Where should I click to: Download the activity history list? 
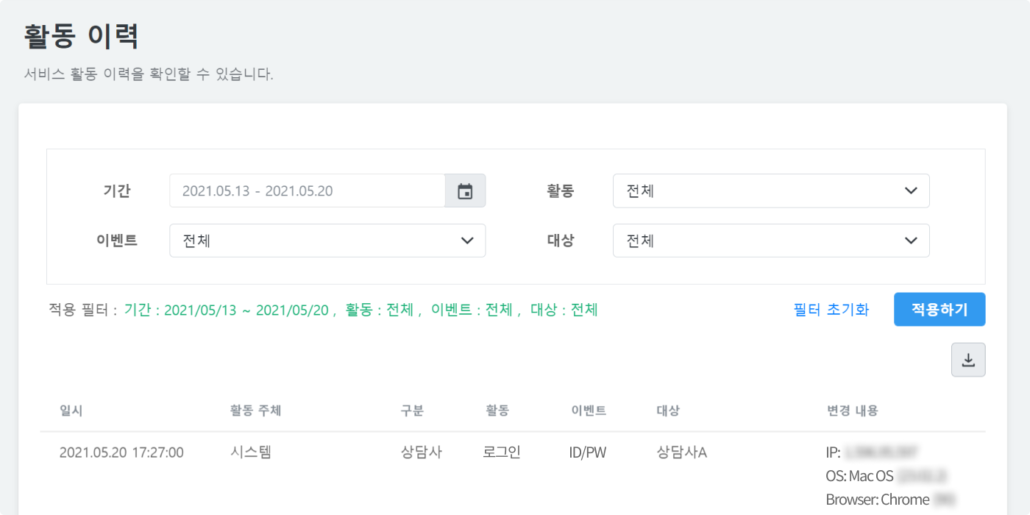[968, 360]
